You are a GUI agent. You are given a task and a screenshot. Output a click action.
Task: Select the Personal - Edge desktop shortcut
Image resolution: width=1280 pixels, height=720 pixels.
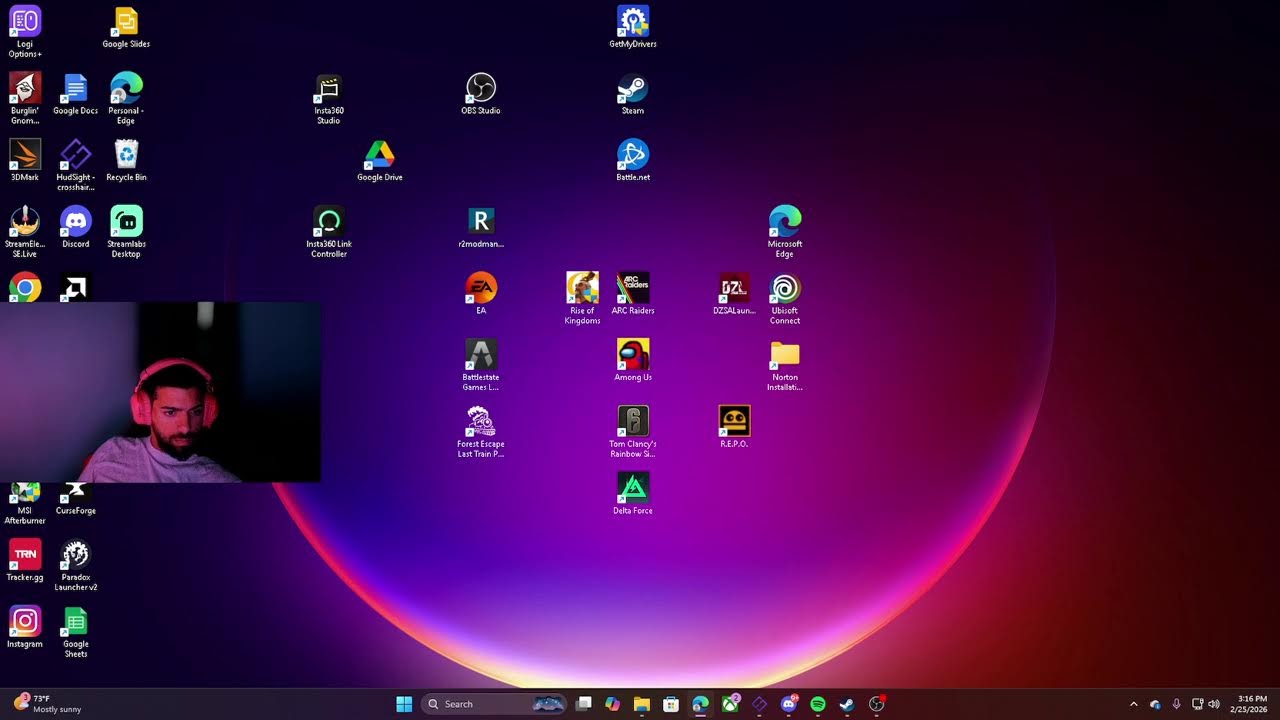pos(126,98)
